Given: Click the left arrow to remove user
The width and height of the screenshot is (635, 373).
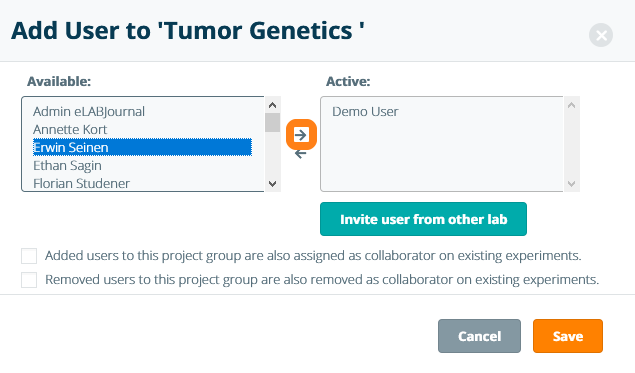Looking at the screenshot, I should point(300,154).
